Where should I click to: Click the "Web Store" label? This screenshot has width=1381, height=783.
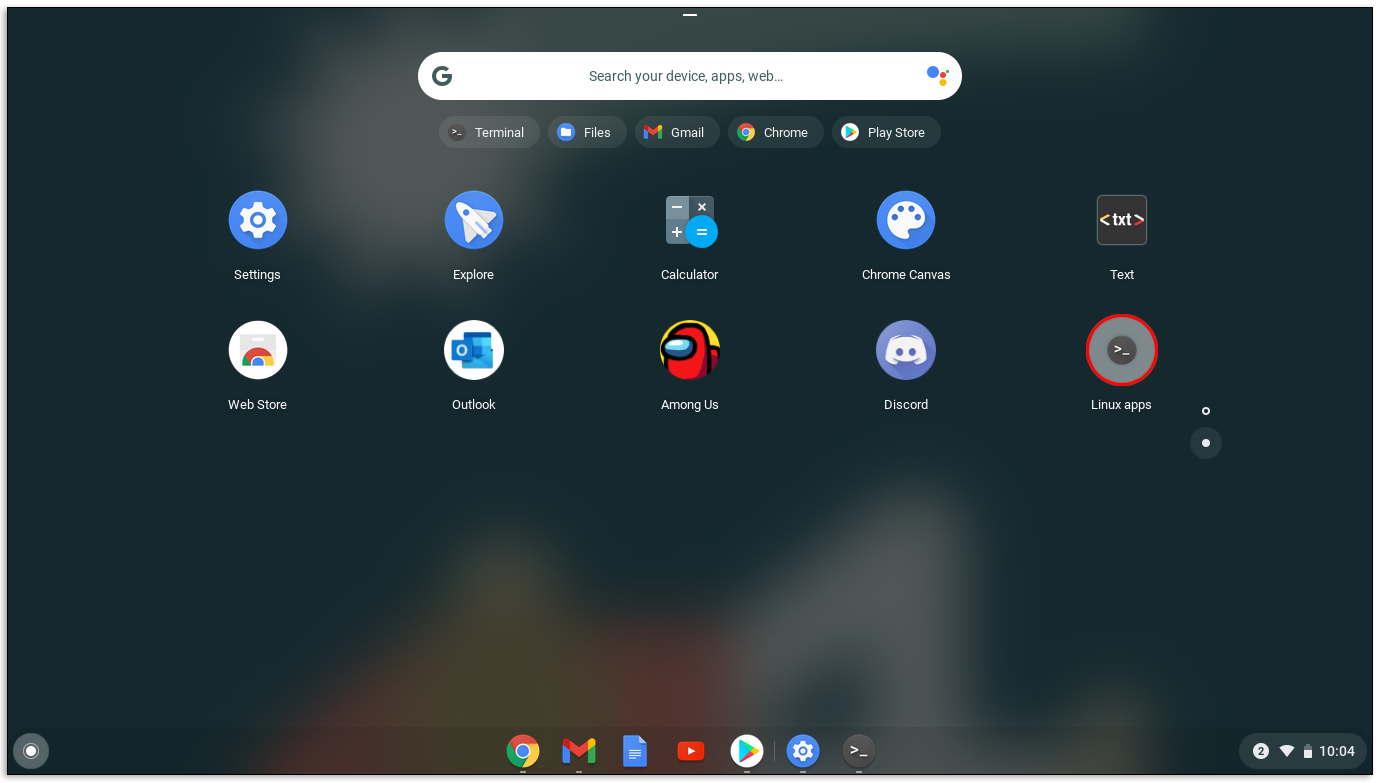tap(258, 405)
